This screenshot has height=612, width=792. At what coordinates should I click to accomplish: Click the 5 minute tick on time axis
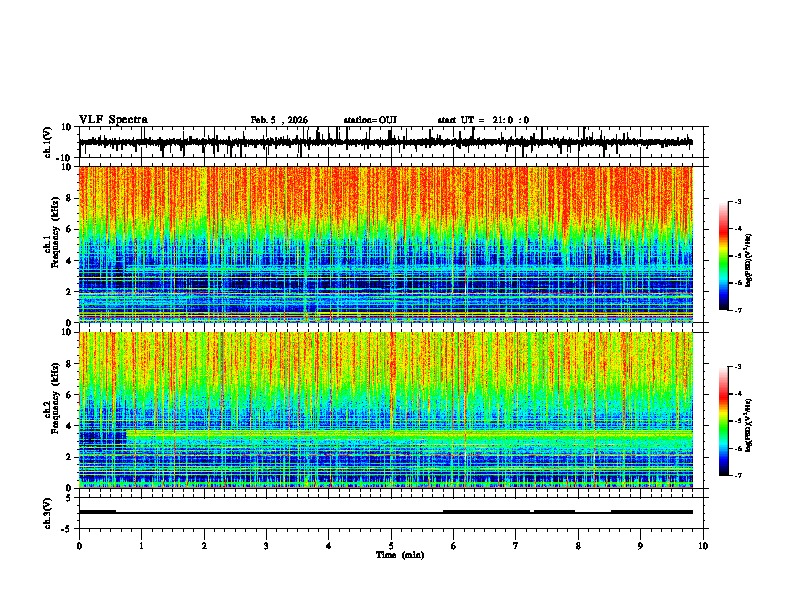tap(391, 546)
